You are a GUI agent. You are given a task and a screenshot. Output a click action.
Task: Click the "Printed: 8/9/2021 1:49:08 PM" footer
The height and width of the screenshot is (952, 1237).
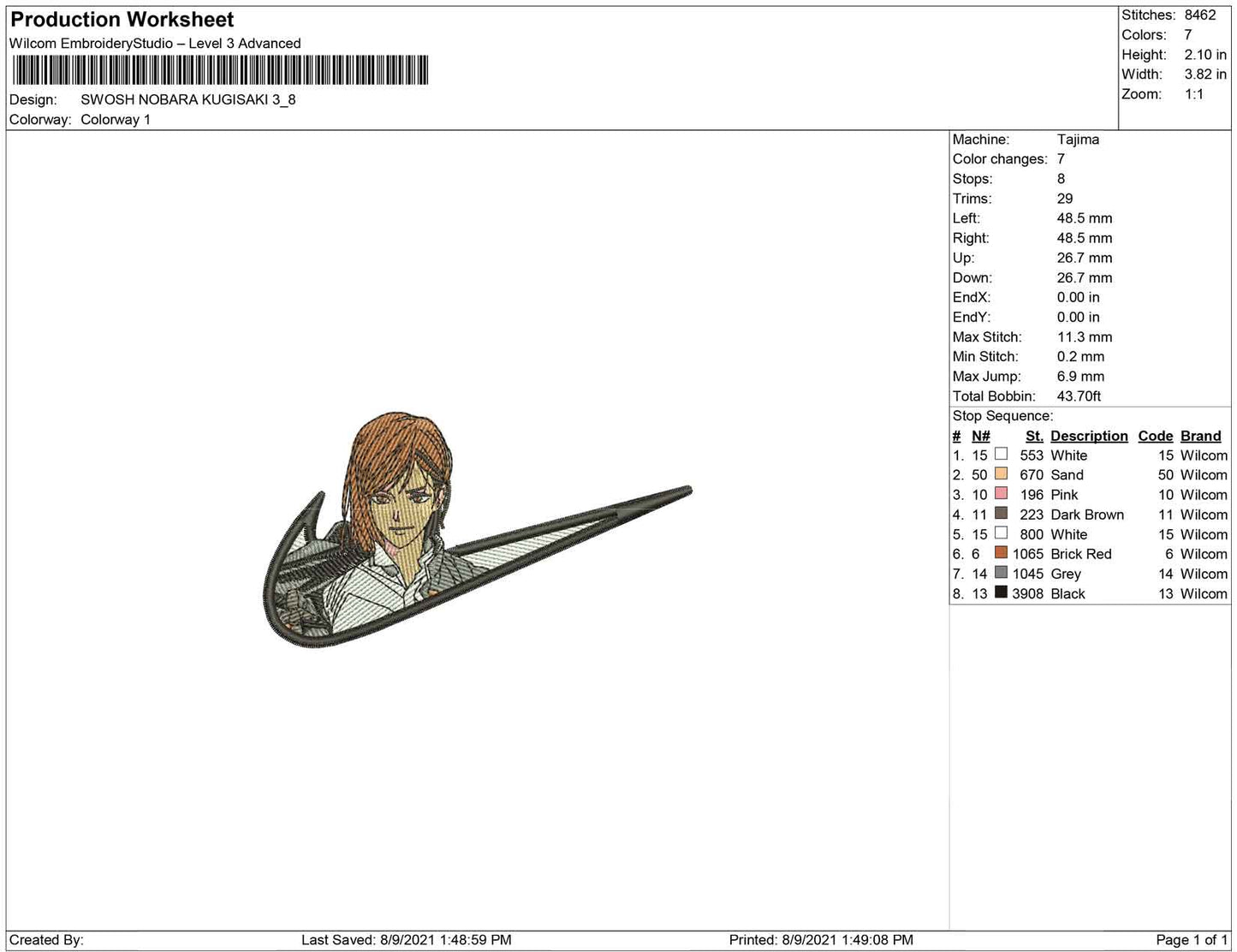point(821,940)
